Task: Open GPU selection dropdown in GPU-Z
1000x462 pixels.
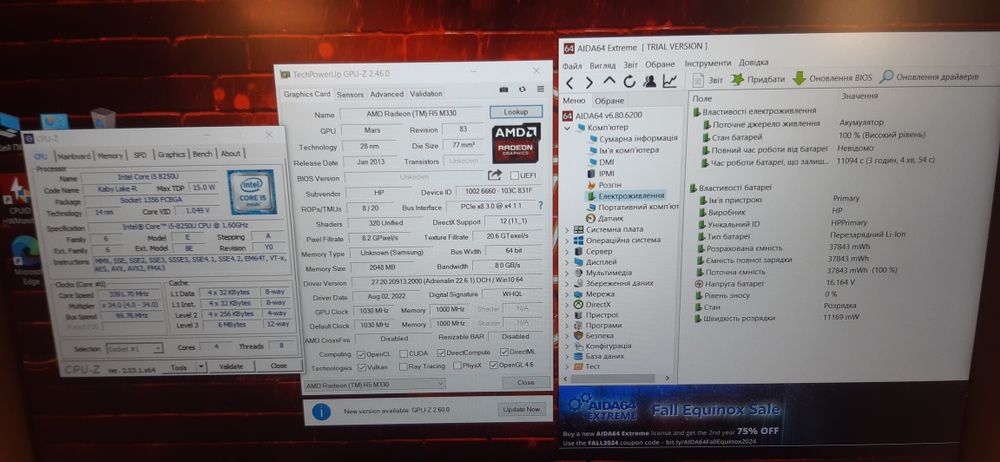Action: (374, 385)
